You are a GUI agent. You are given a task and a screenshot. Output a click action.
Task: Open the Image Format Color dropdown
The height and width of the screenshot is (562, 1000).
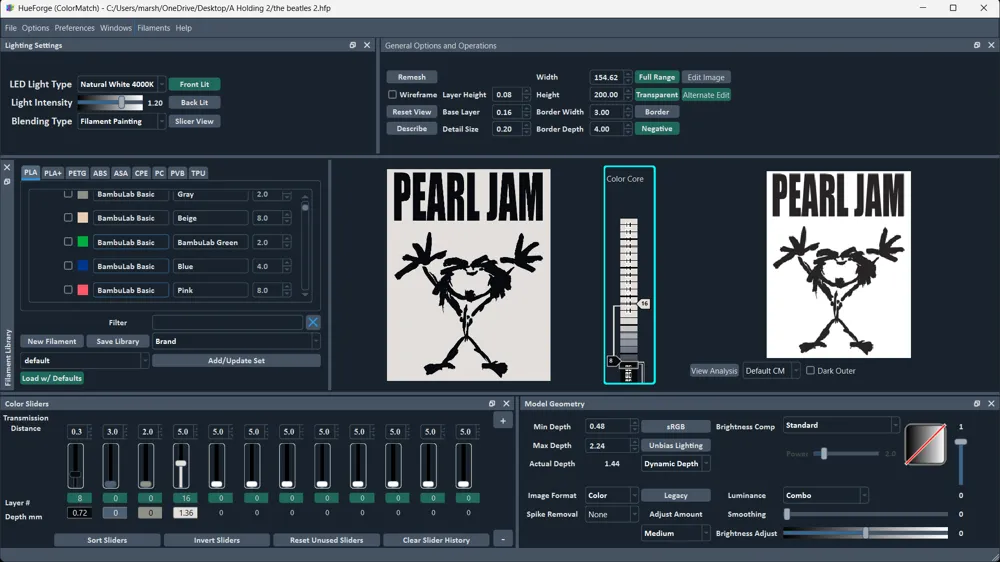(611, 495)
